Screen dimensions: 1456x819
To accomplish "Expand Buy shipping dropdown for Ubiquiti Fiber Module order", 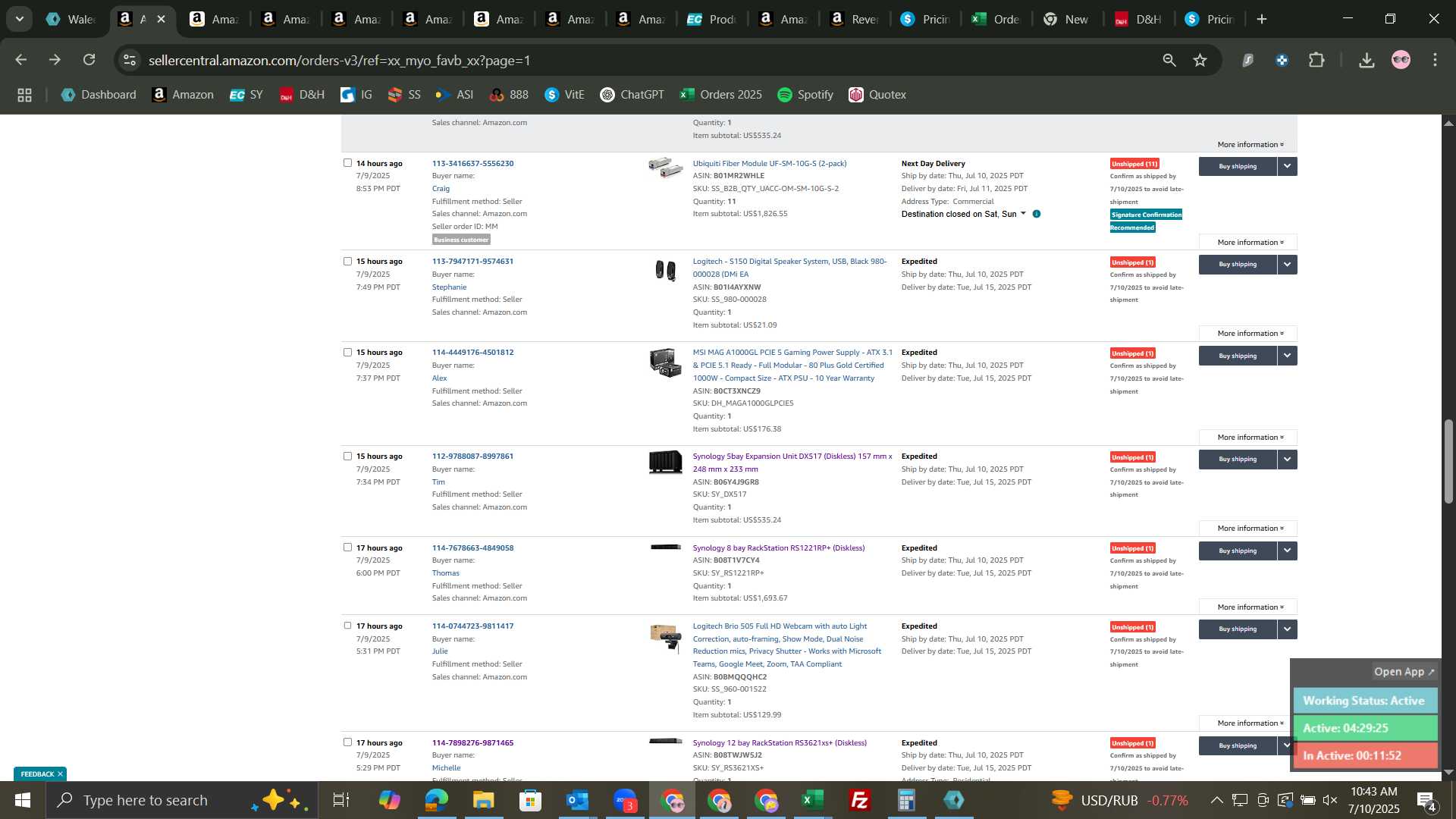I will click(x=1287, y=166).
